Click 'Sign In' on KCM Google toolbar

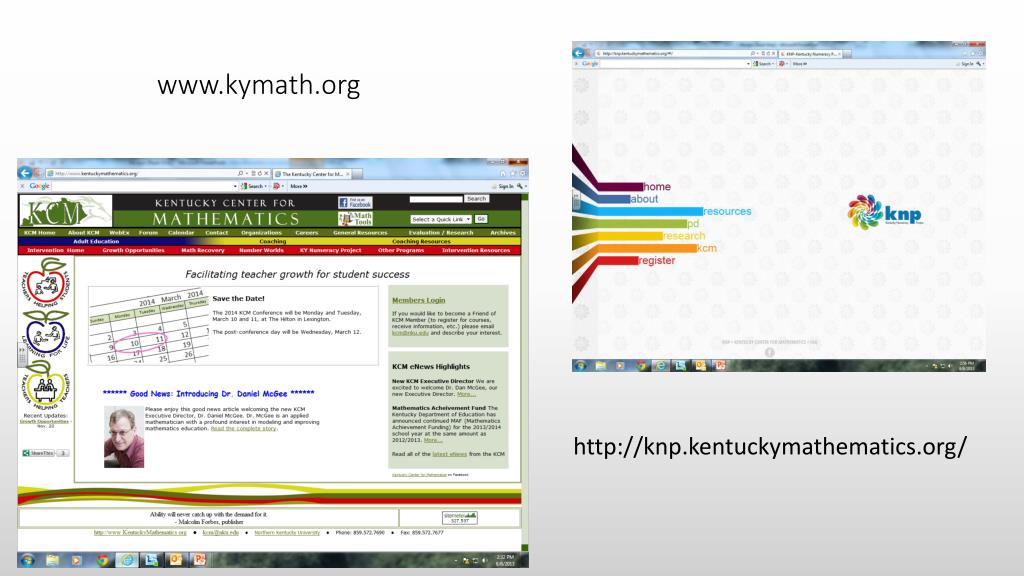[506, 186]
